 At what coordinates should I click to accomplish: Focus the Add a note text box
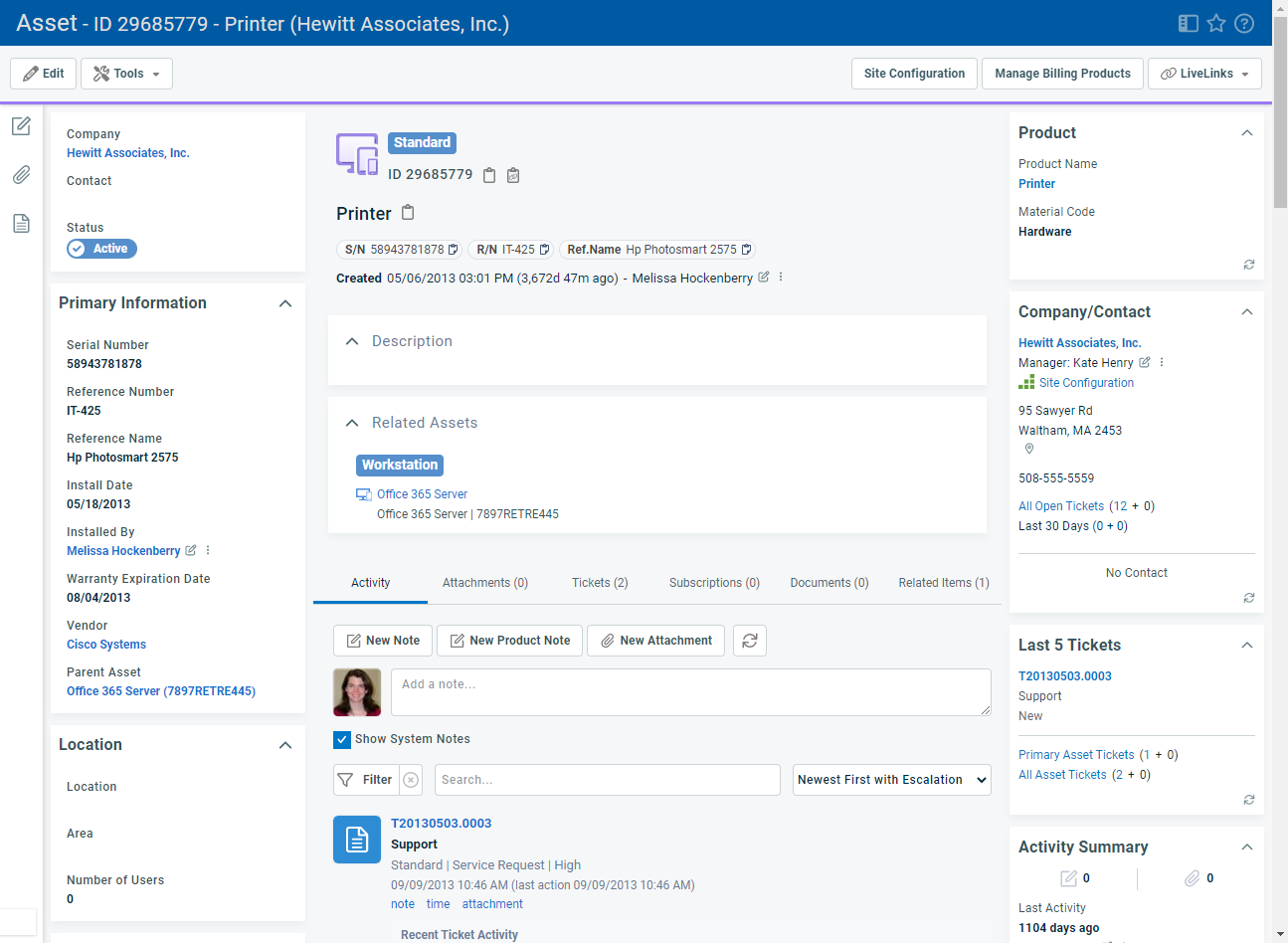coord(691,692)
